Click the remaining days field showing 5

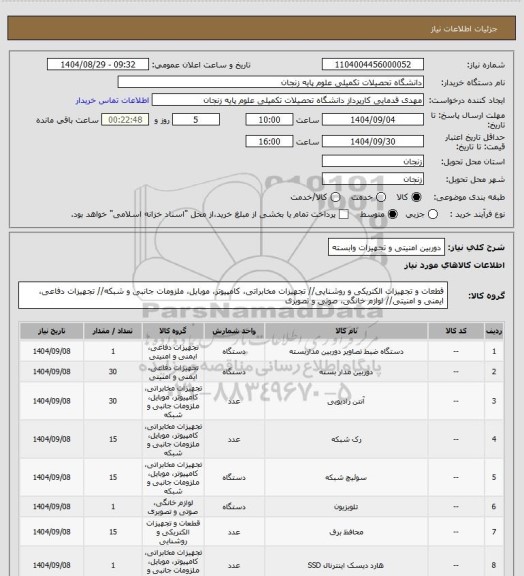coord(196,120)
